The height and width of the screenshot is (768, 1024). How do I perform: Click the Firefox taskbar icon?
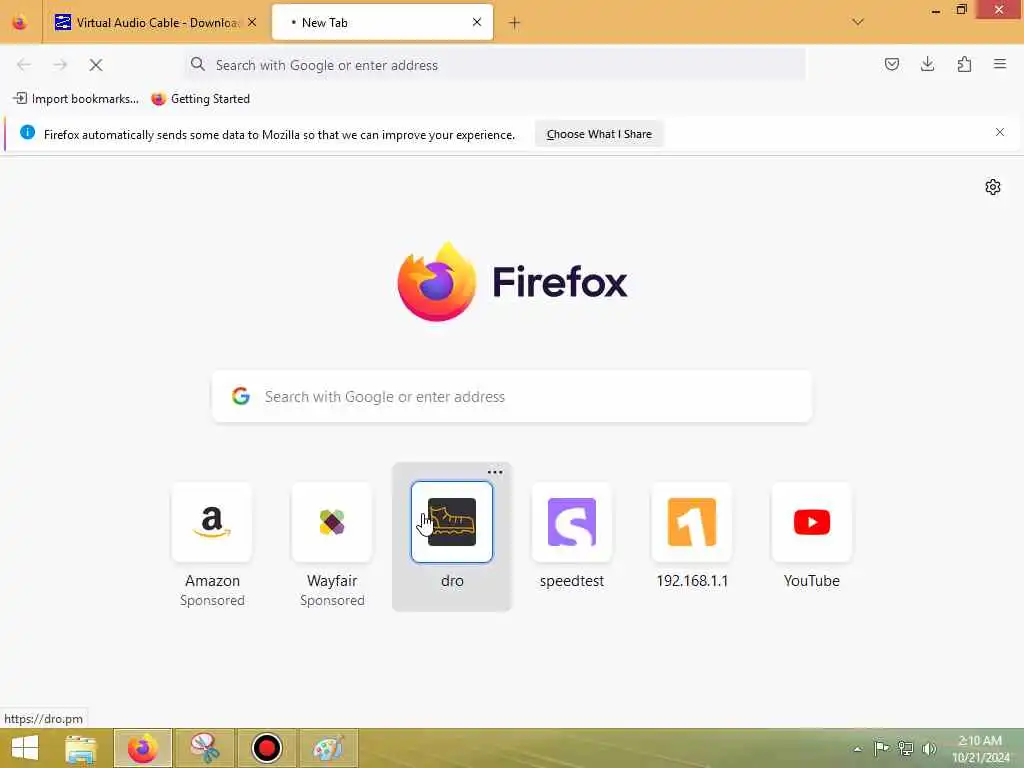coord(142,748)
